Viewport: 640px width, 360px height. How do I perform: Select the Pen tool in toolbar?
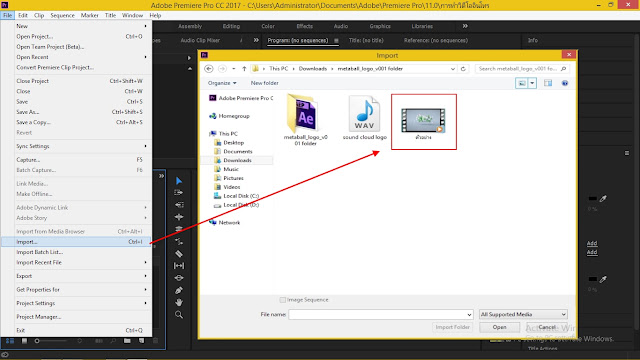pos(179,290)
